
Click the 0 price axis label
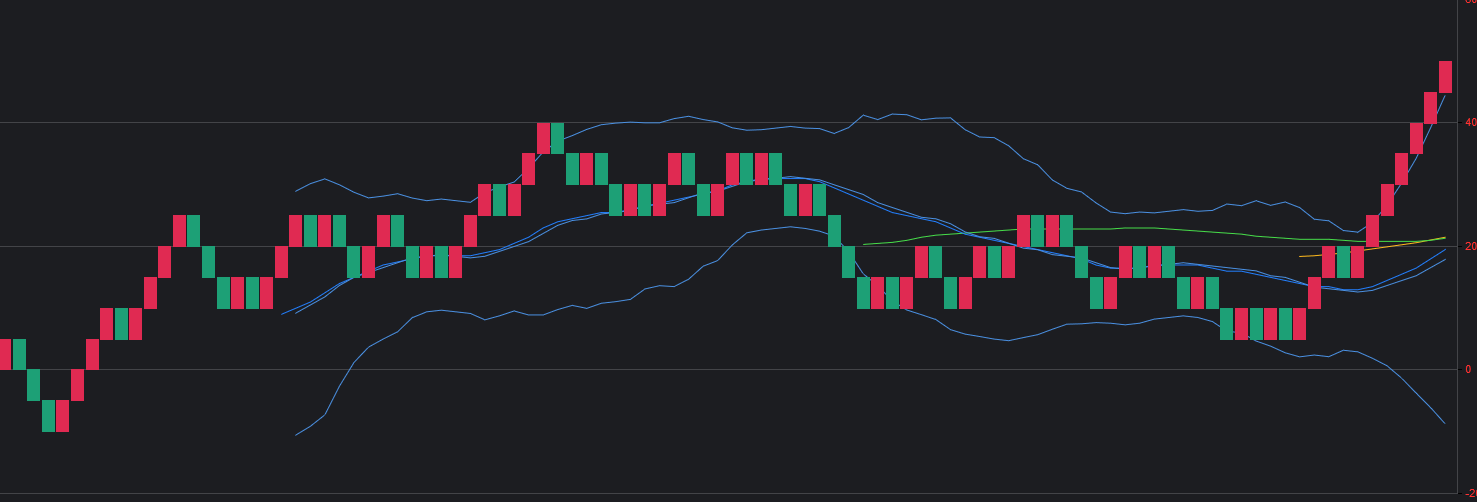[x=1468, y=369]
